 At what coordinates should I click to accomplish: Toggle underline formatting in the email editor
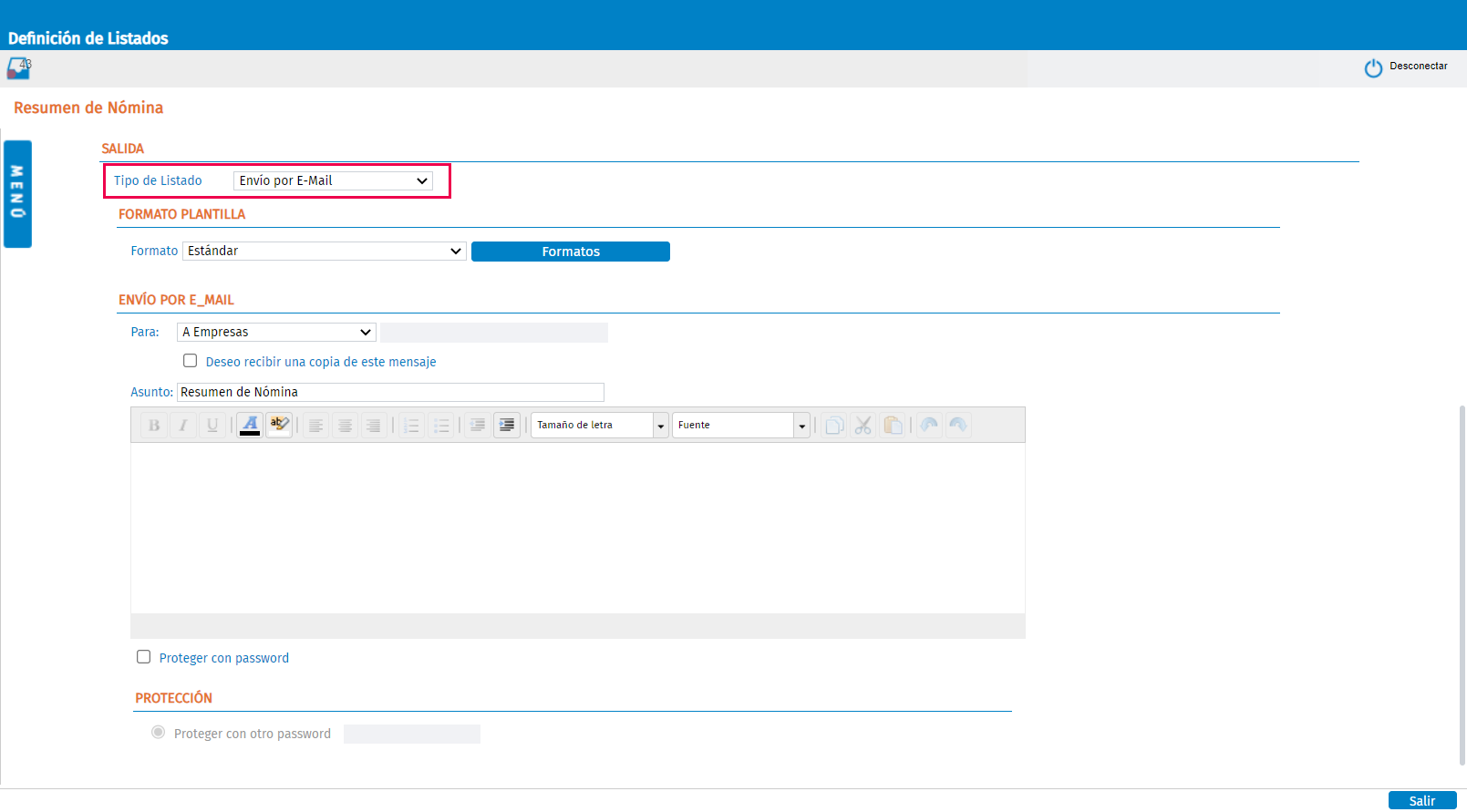212,425
